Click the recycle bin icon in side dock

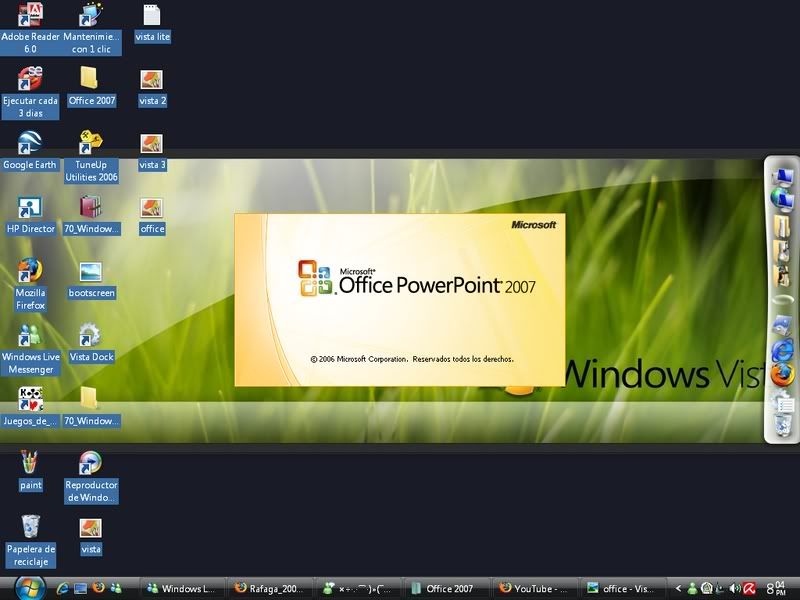coord(783,425)
